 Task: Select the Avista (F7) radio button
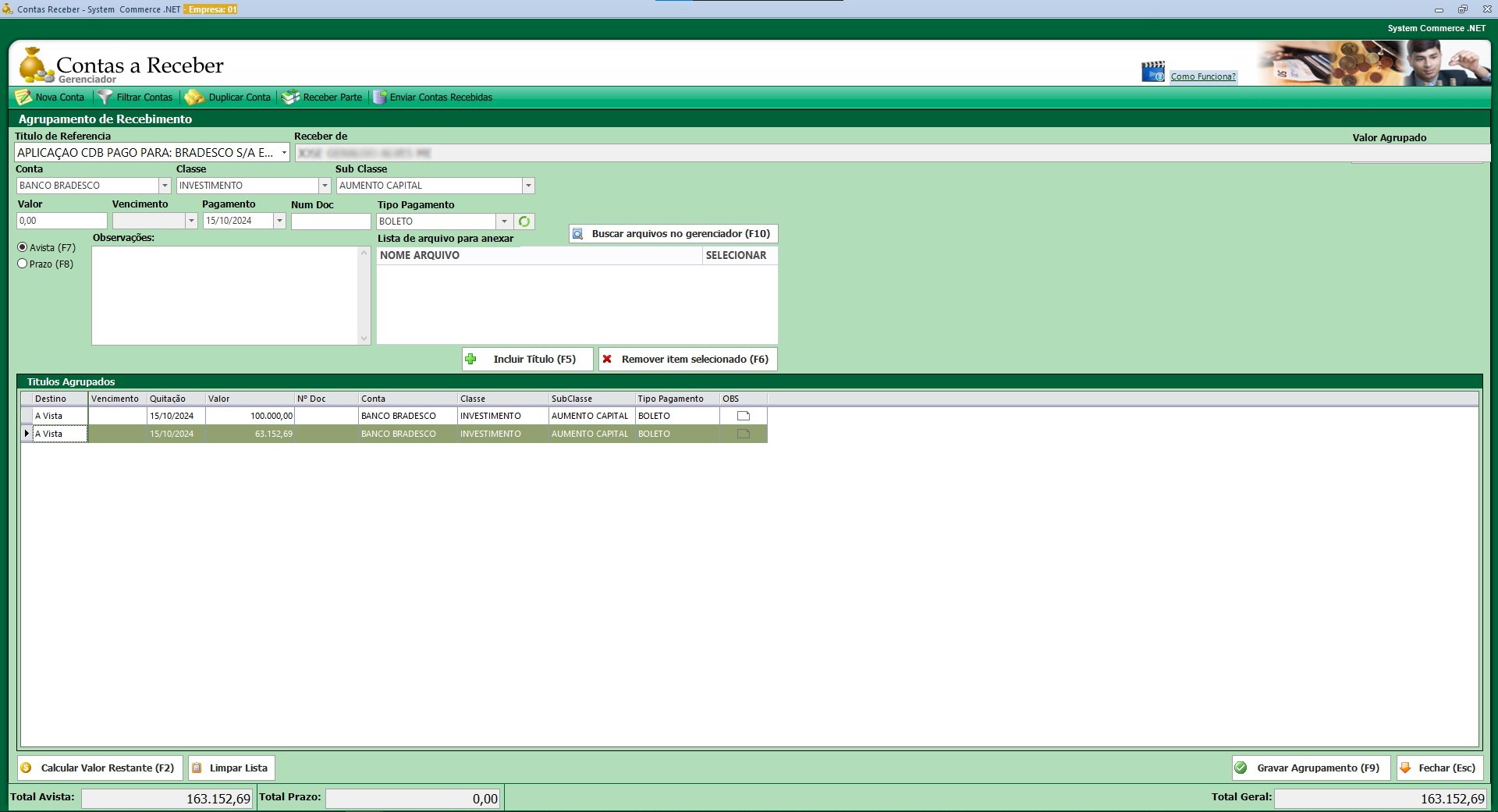coord(23,247)
